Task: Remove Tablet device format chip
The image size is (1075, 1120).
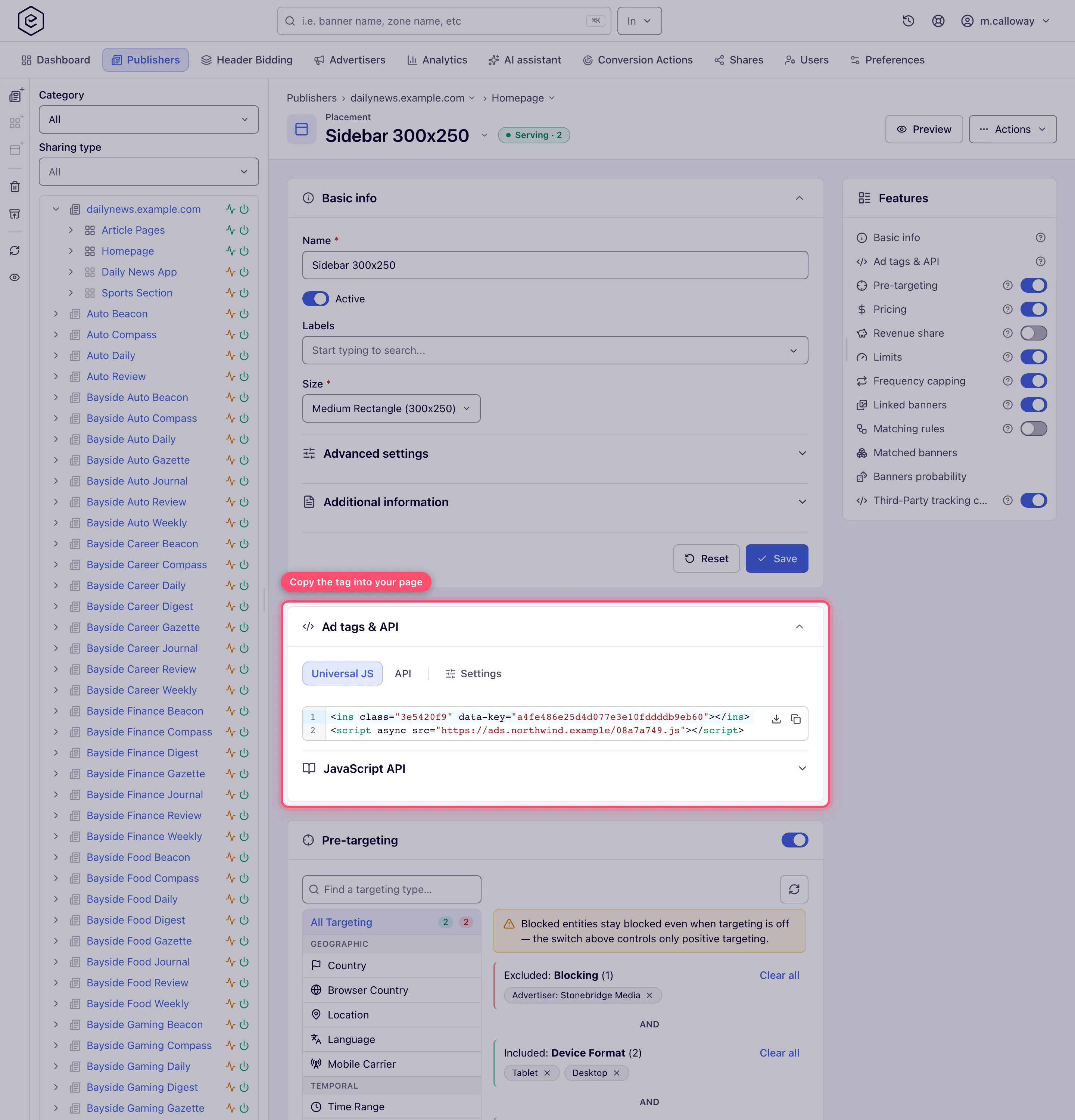Action: click(547, 1073)
